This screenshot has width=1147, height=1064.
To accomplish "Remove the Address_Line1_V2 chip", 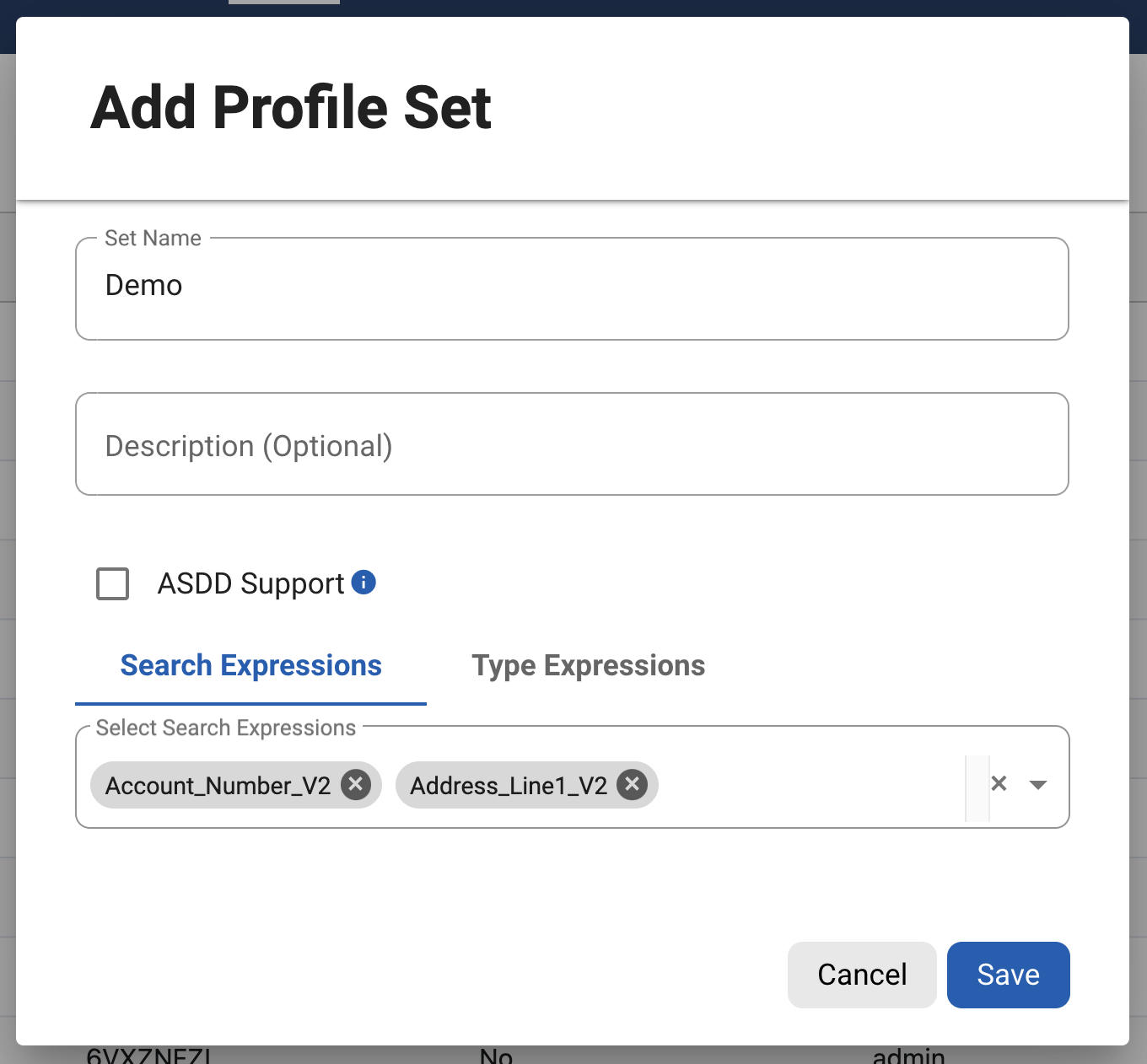I will click(x=632, y=785).
